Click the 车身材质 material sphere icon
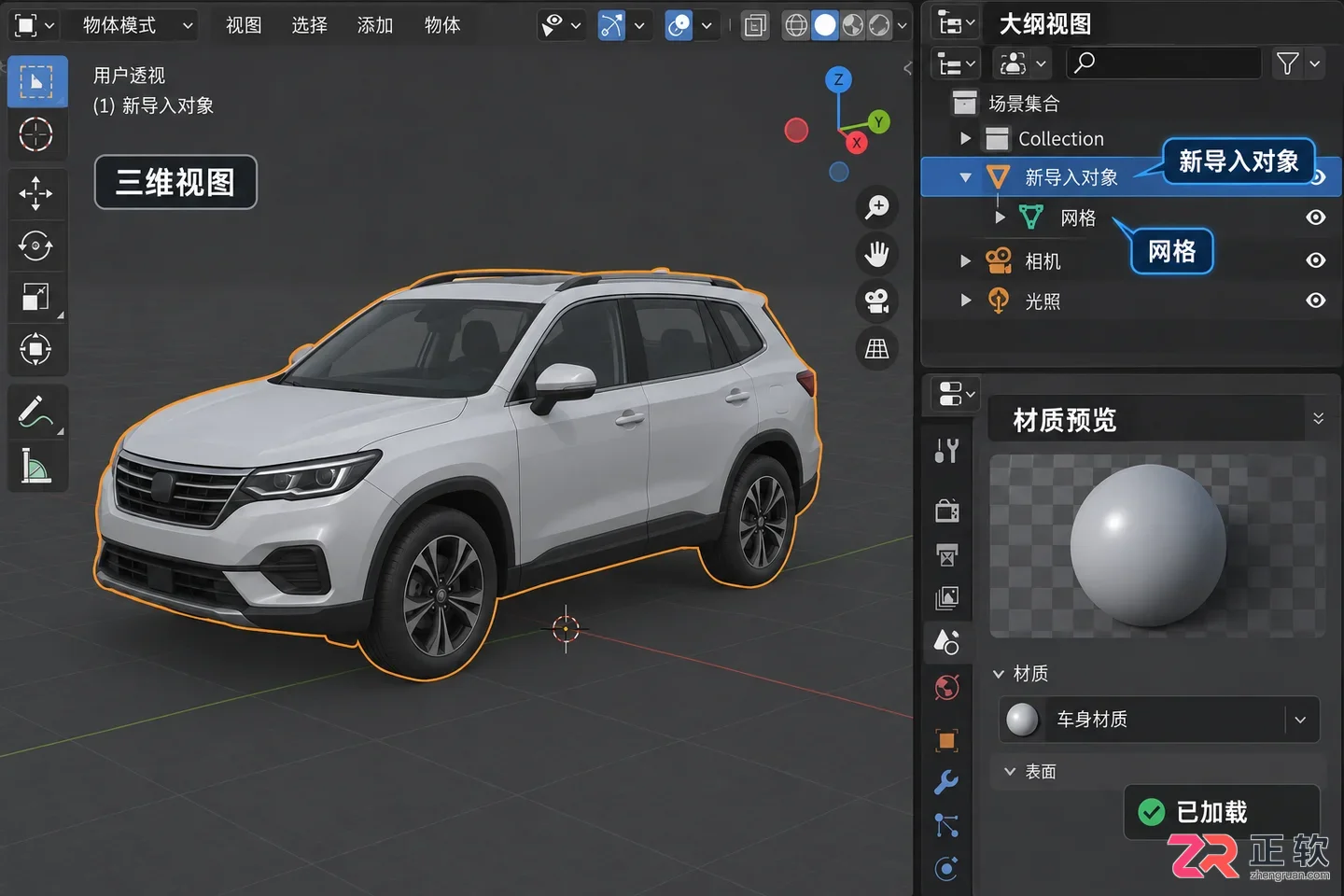 1022,720
